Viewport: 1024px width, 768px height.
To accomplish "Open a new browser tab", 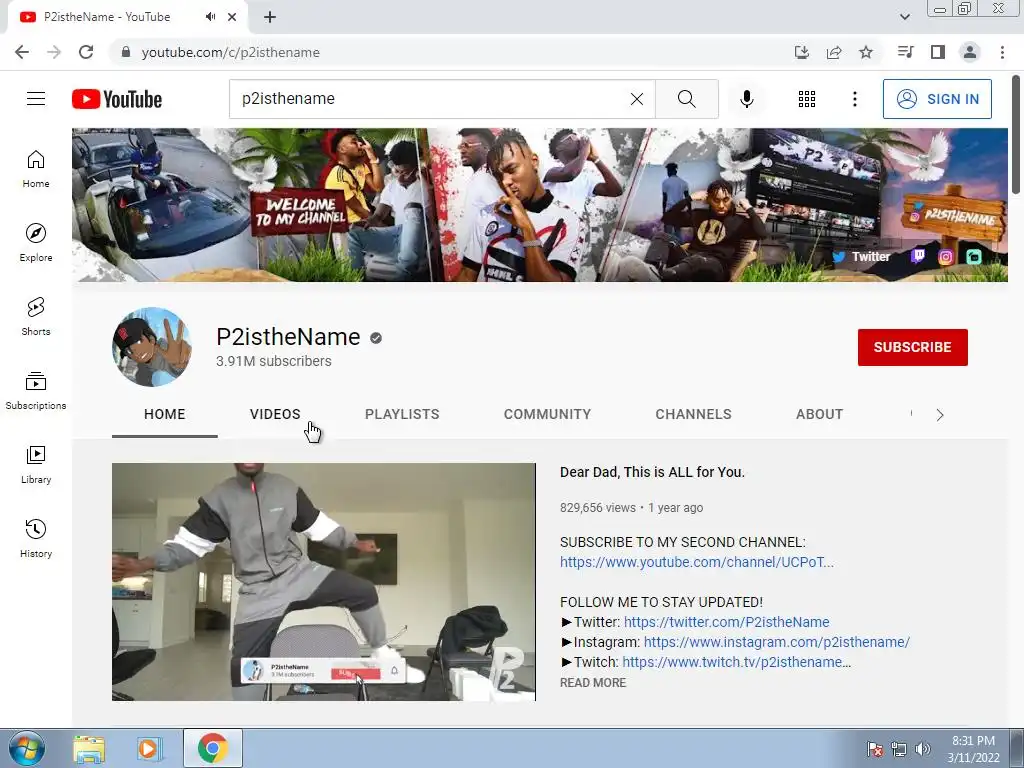I will [270, 17].
